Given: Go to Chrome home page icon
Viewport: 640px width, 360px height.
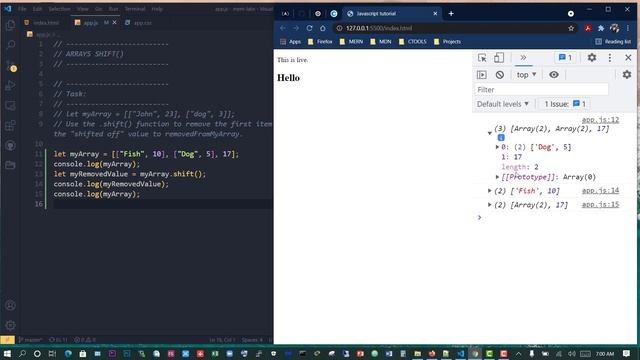Looking at the screenshot, I should tap(323, 28).
